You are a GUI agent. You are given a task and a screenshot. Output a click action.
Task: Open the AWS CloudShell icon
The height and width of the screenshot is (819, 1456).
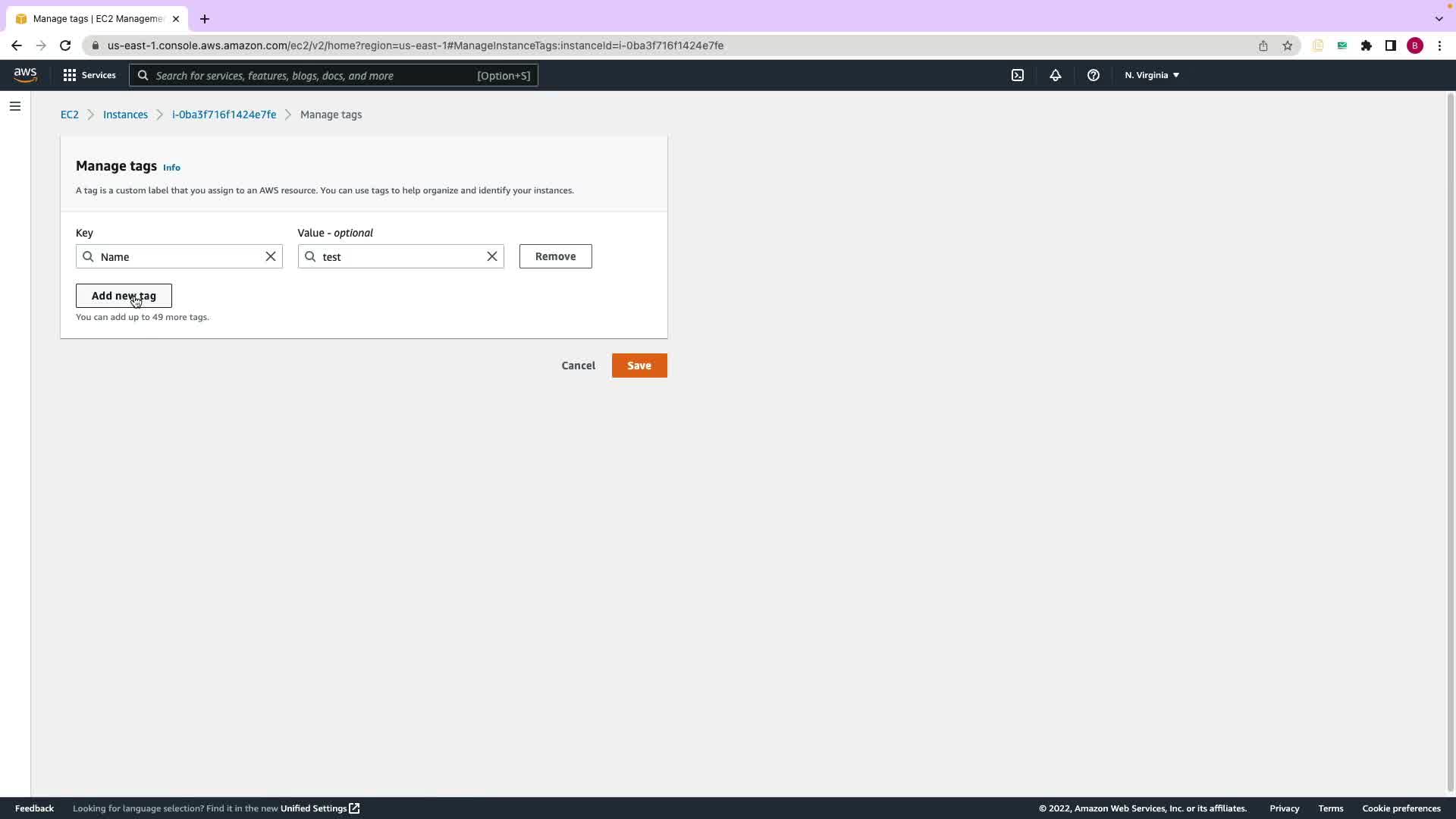tap(1018, 75)
